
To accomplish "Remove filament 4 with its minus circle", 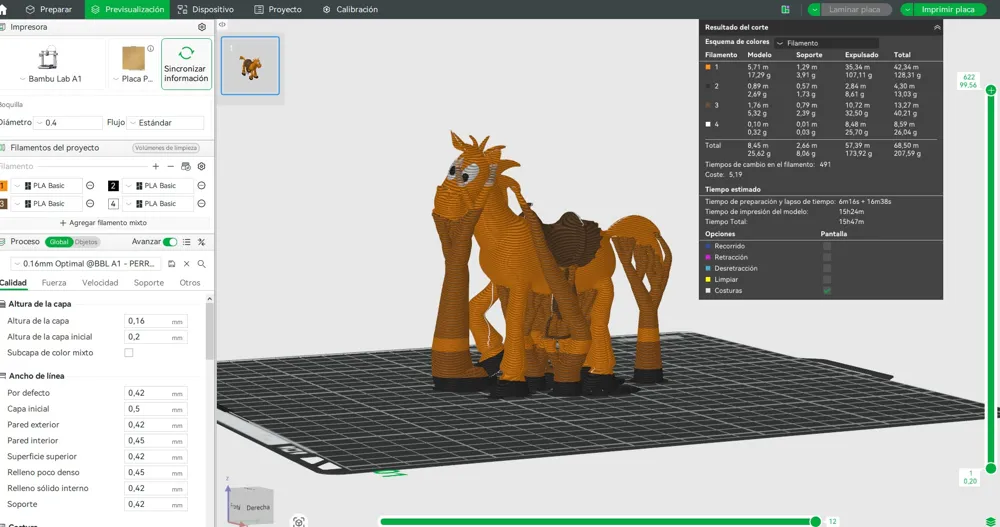I will pyautogui.click(x=202, y=204).
